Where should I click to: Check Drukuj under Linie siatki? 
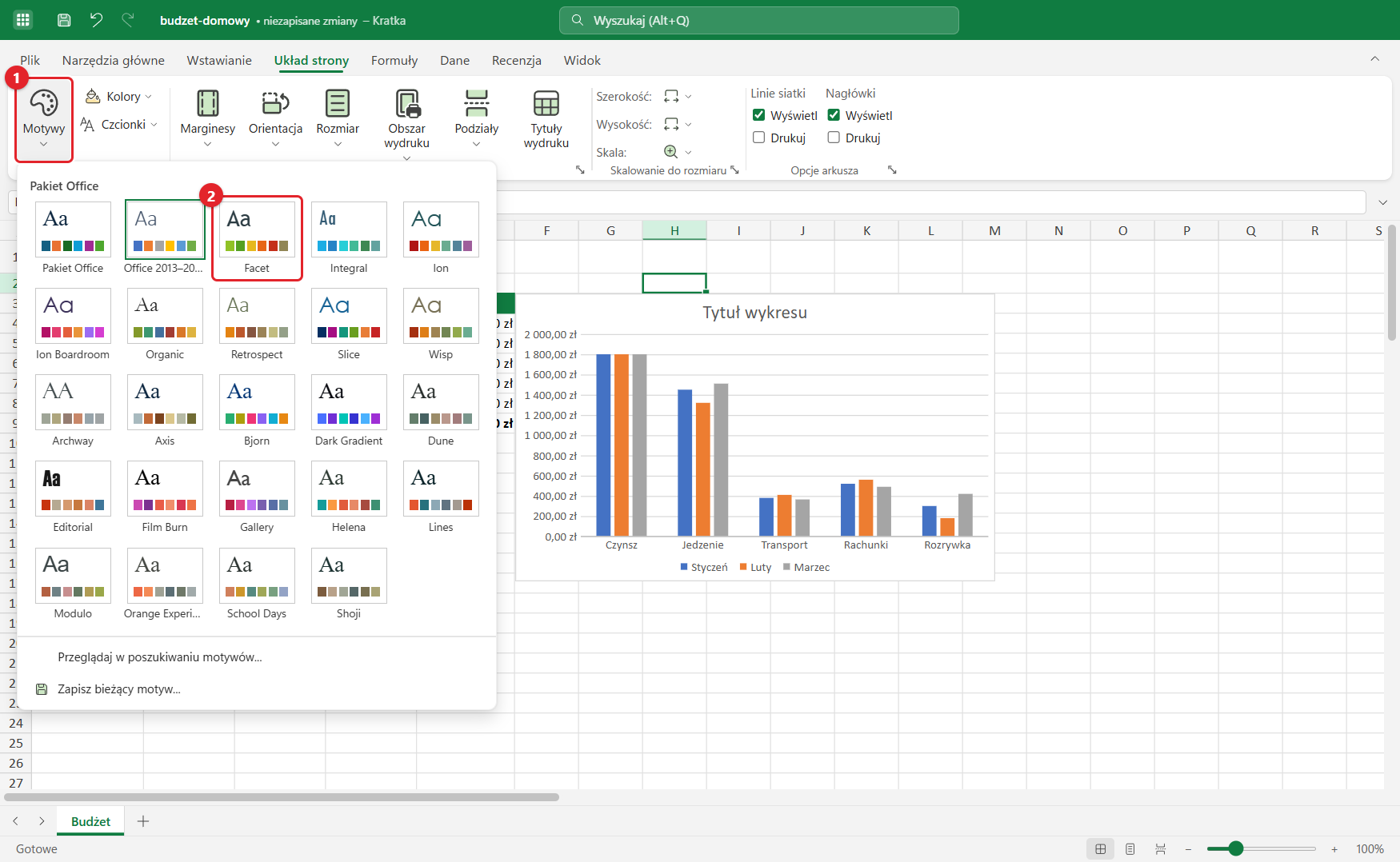[759, 138]
